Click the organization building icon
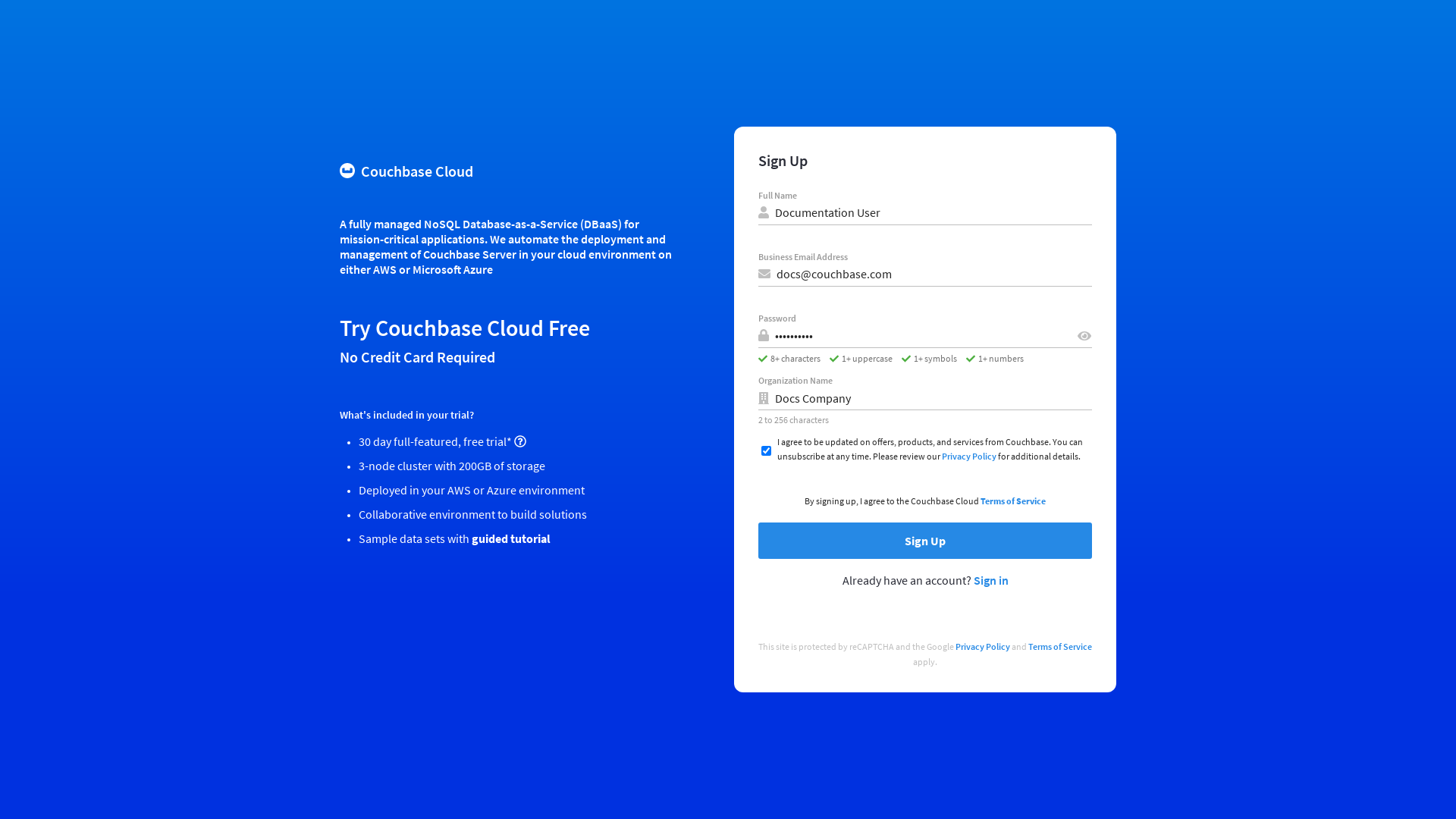The image size is (1456, 819). [764, 398]
